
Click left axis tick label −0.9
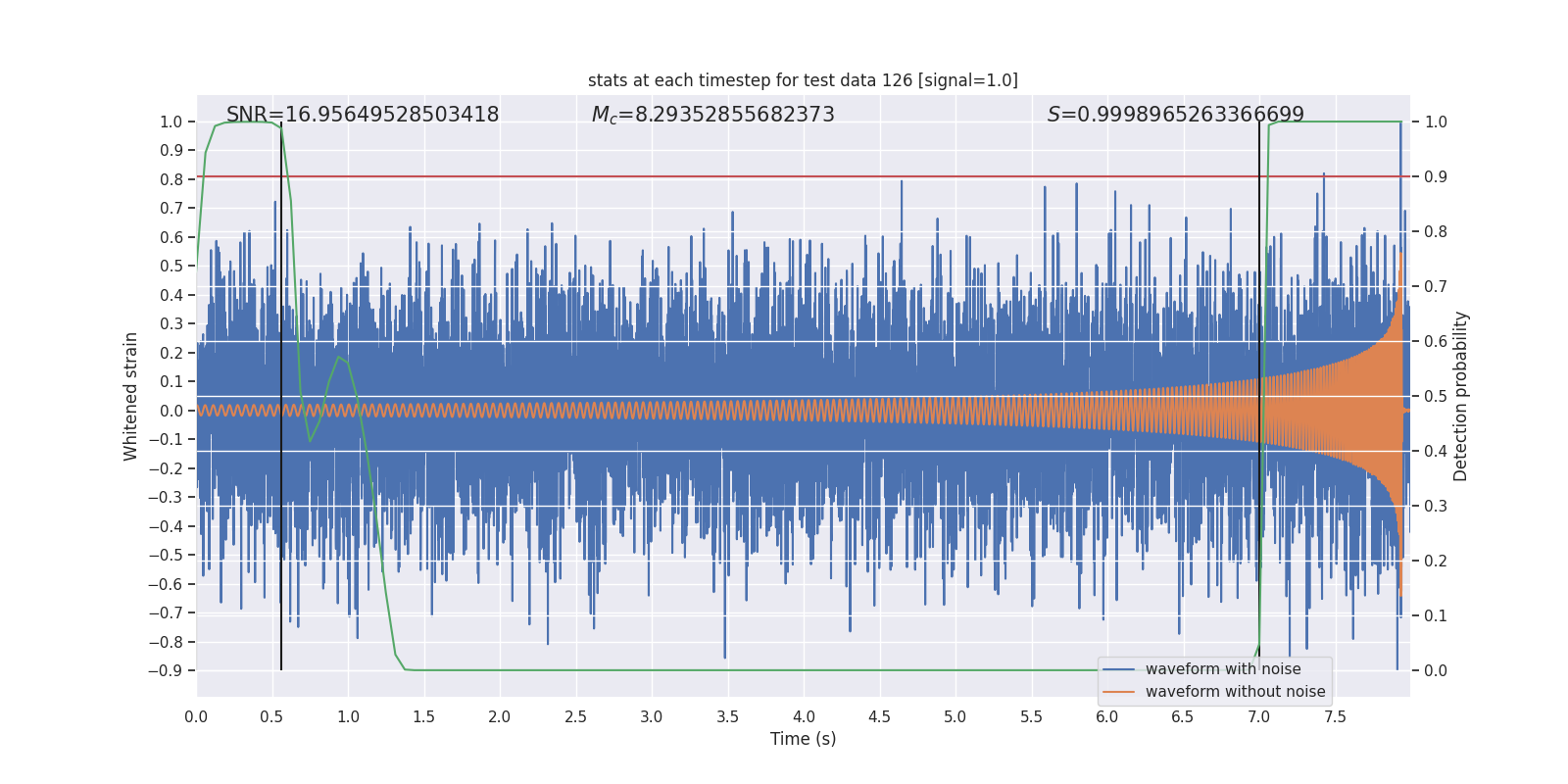pos(166,670)
